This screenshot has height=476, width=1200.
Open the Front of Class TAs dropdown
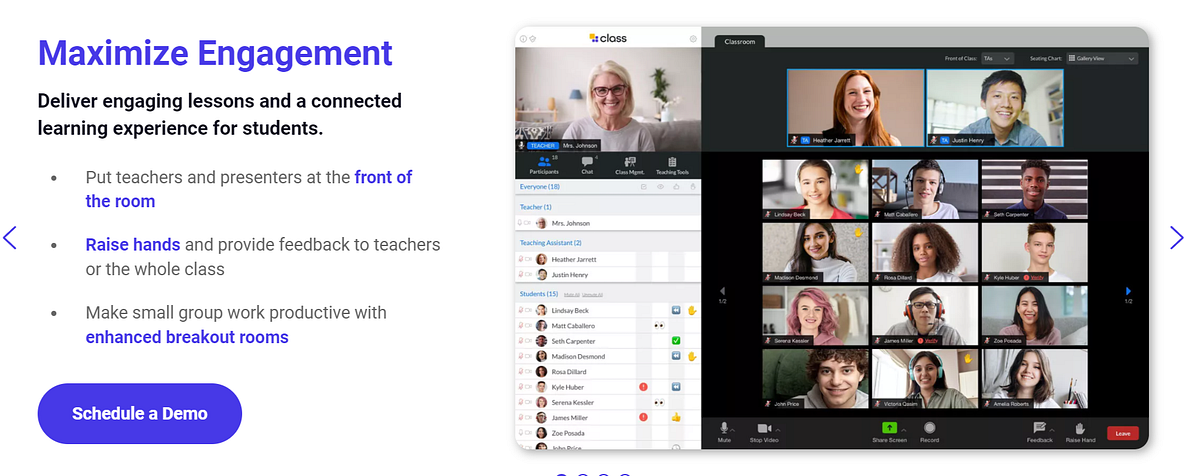click(x=997, y=59)
